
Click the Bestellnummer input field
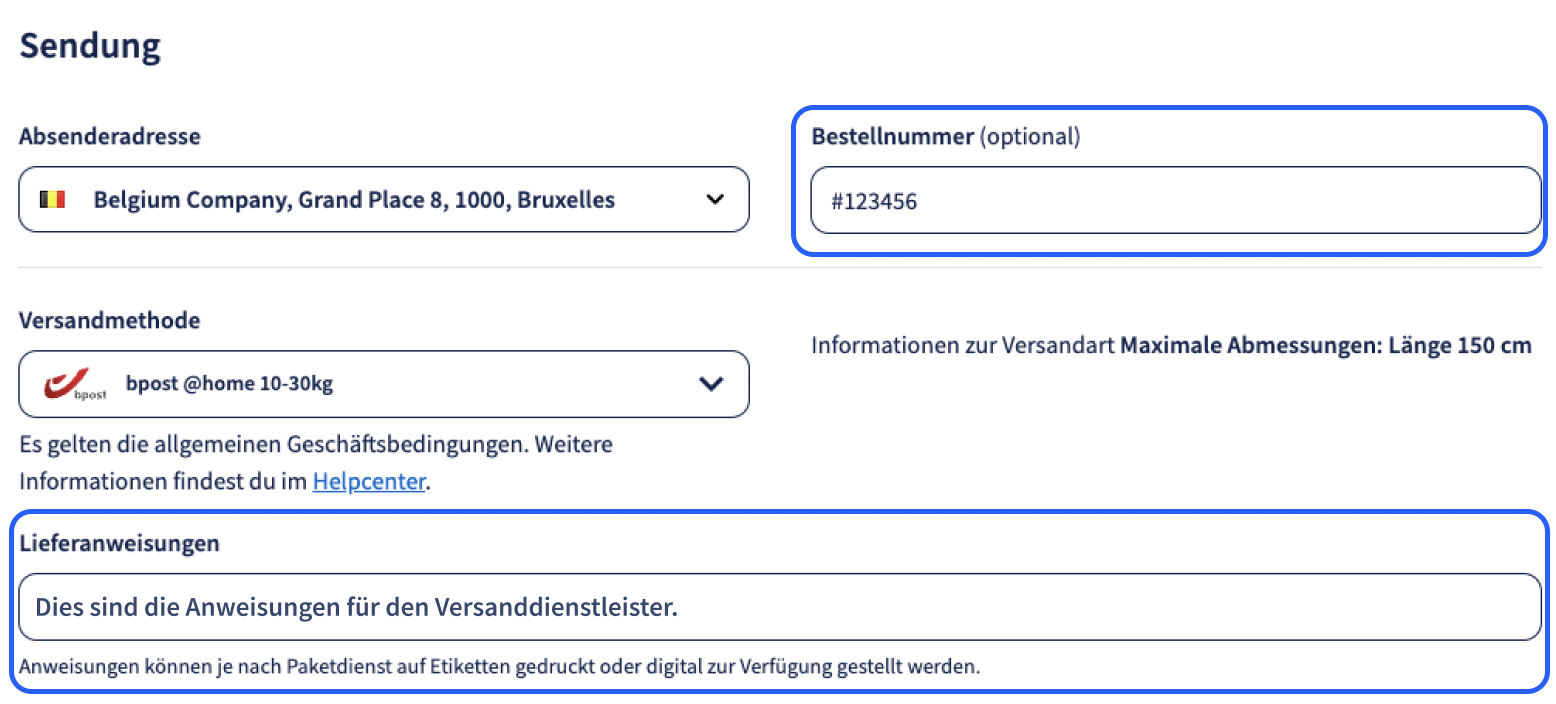point(1176,200)
